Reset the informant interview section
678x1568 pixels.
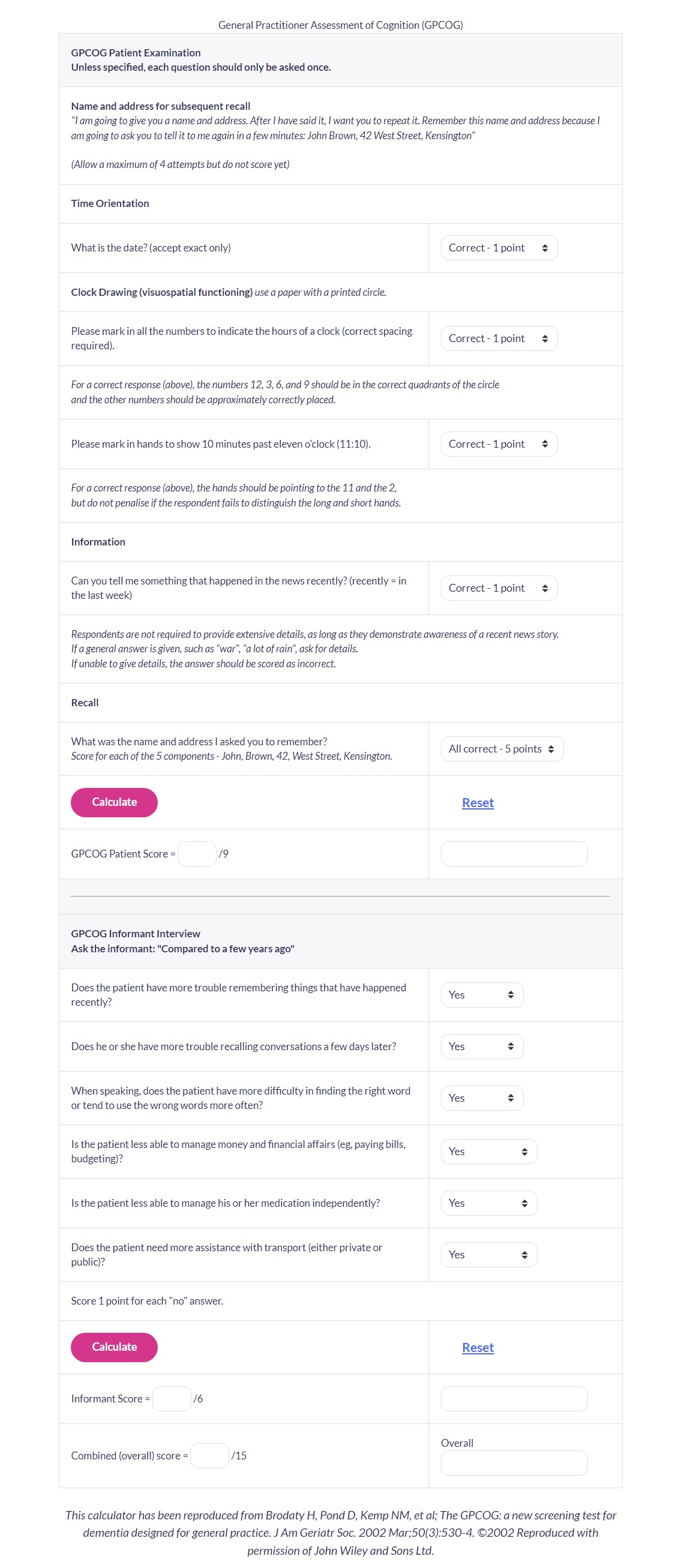tap(477, 1348)
